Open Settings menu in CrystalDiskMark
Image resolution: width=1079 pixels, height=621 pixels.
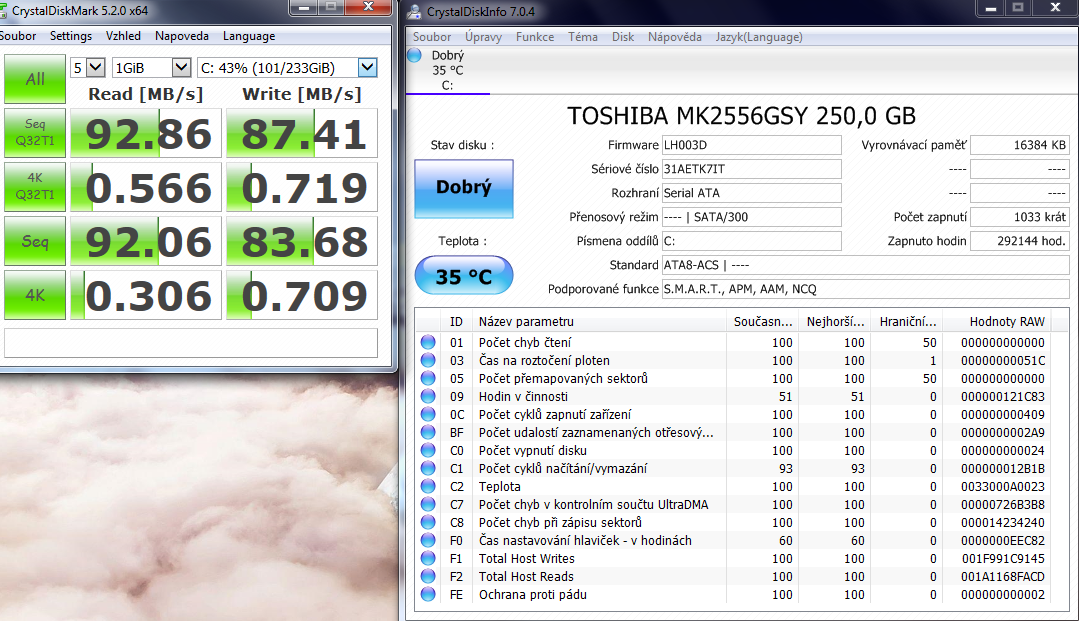coord(71,36)
